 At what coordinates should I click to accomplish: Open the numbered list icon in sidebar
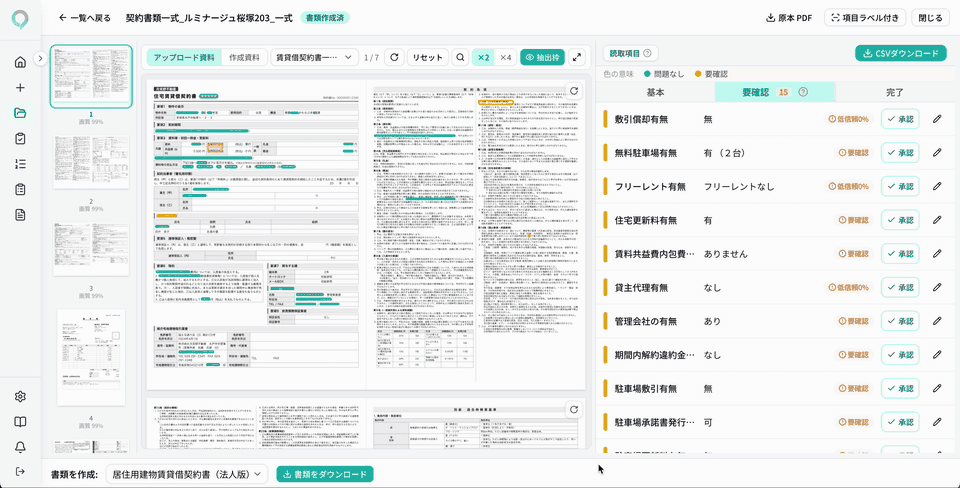[20, 163]
